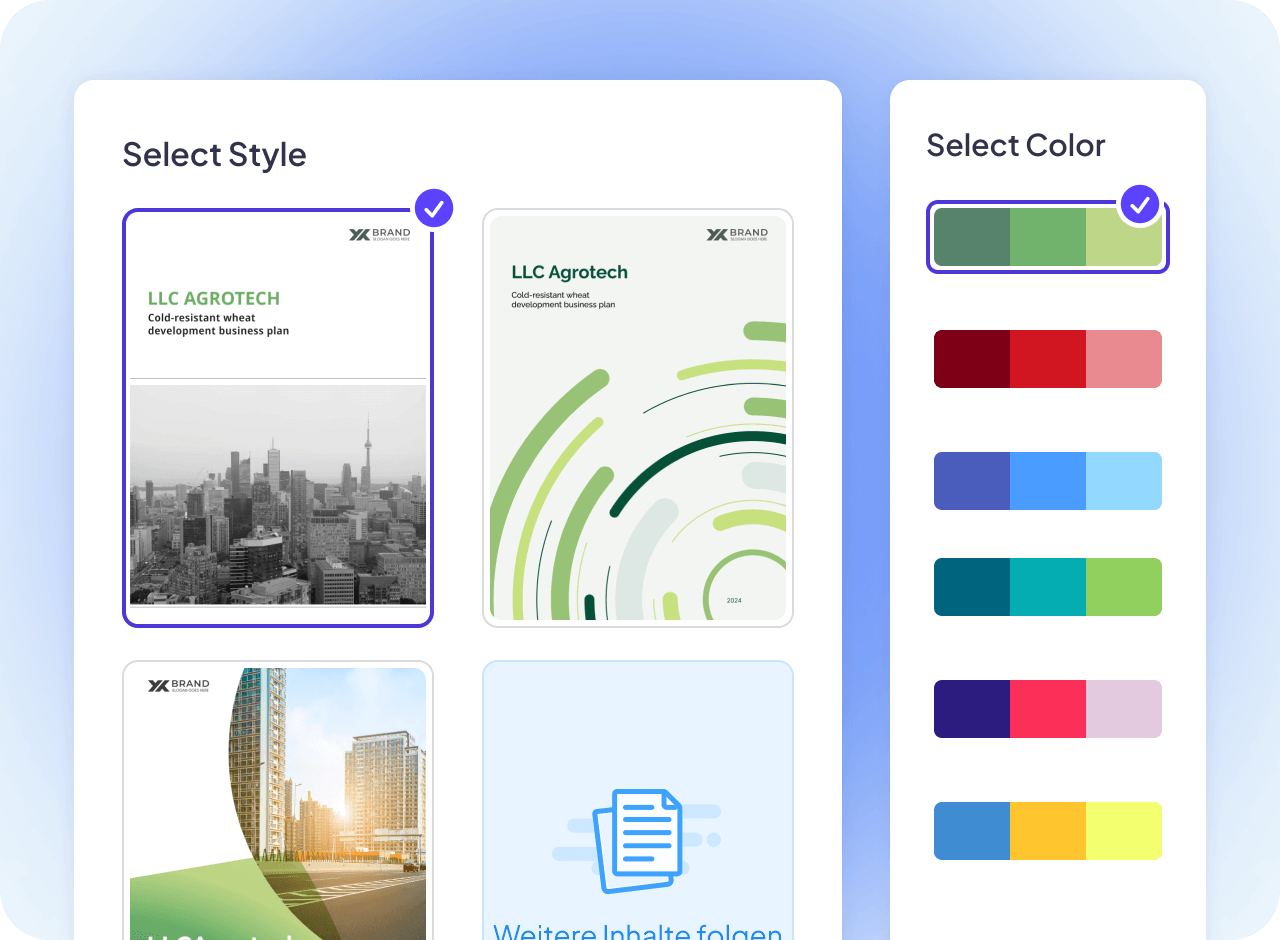1280x940 pixels.
Task: Select the sunlit skyscraper cover style
Action: (278, 800)
